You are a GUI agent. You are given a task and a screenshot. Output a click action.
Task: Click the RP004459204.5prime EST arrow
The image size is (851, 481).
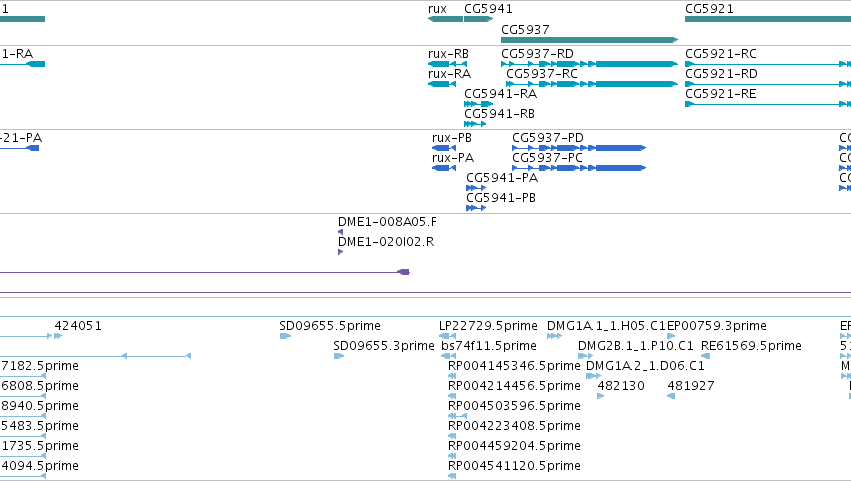(452, 457)
